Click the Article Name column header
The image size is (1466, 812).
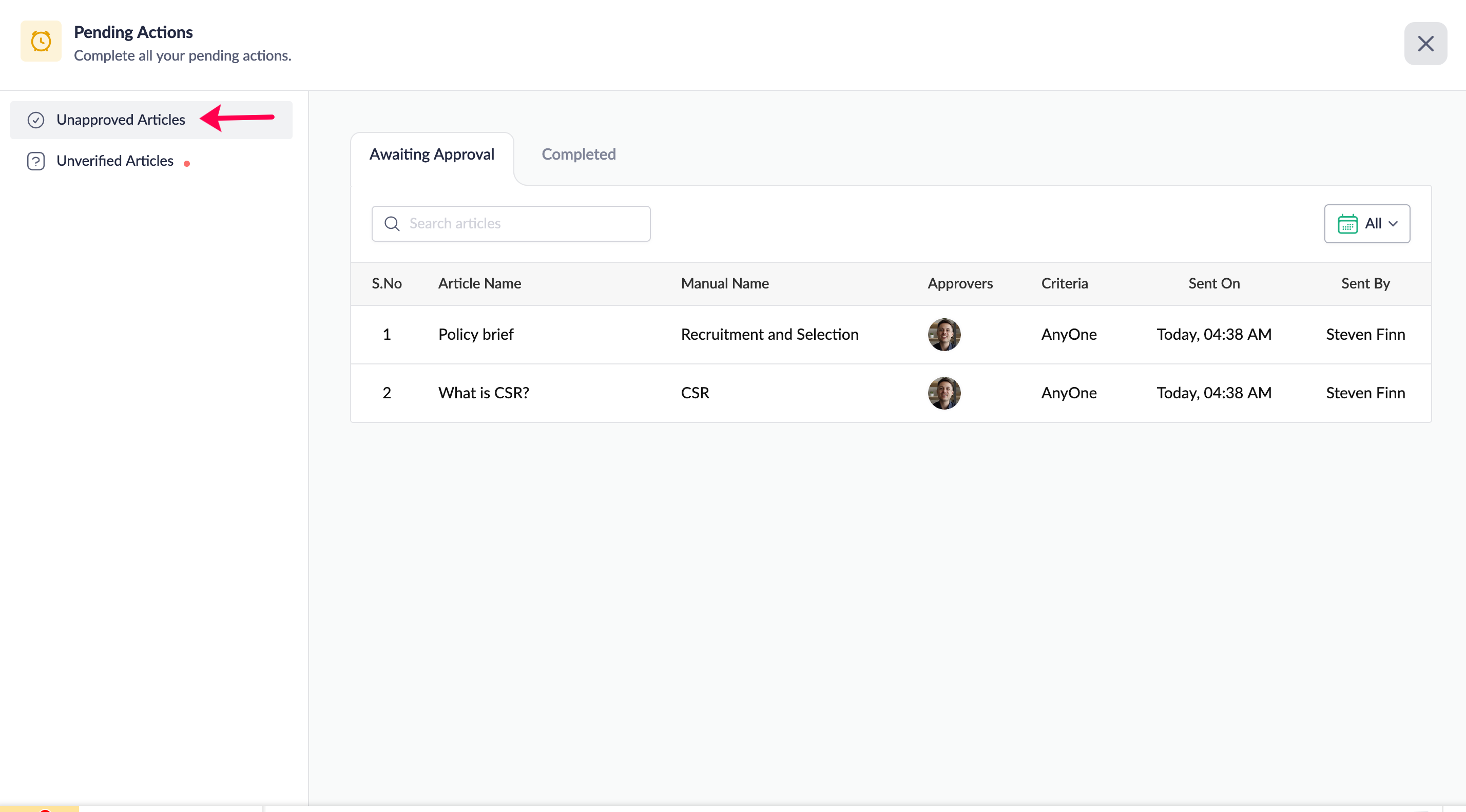(x=479, y=283)
